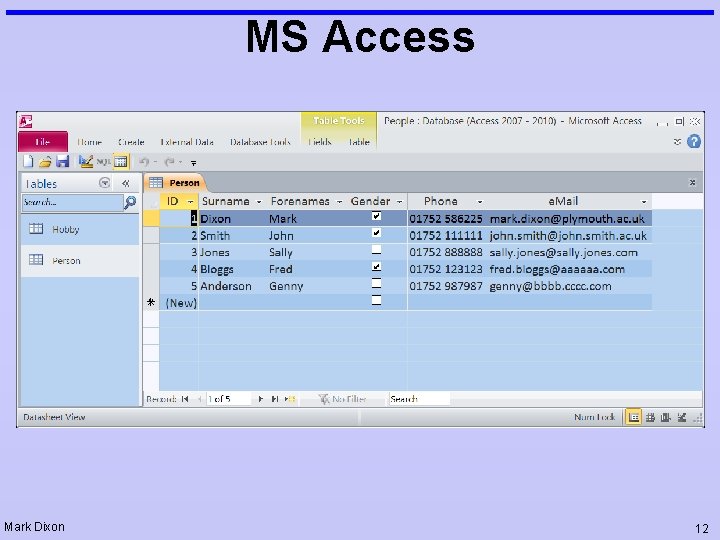Create a new blank record in navigator

[290, 399]
